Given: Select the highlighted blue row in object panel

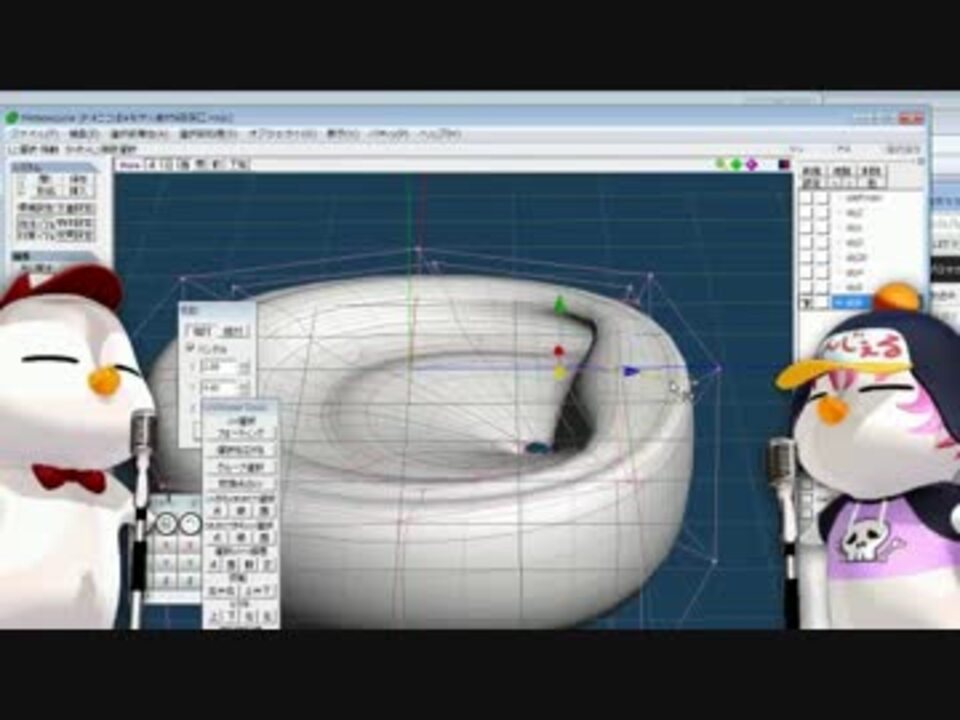Looking at the screenshot, I should pyautogui.click(x=850, y=302).
